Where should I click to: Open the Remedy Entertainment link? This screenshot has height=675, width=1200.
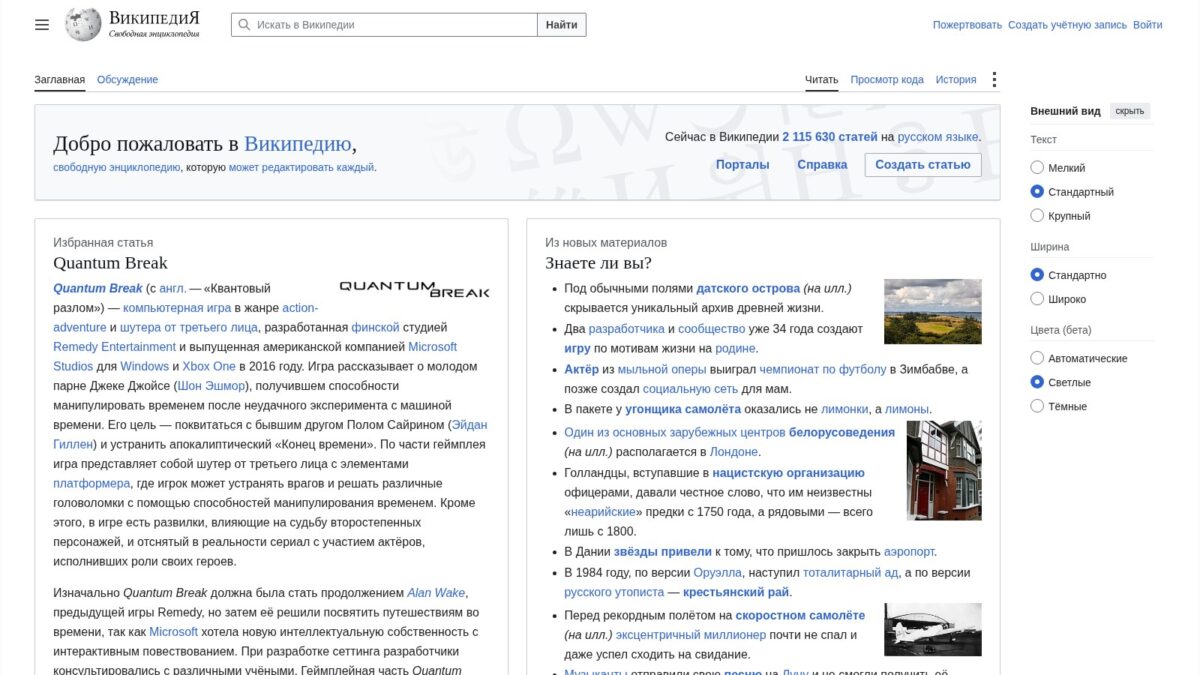point(114,347)
